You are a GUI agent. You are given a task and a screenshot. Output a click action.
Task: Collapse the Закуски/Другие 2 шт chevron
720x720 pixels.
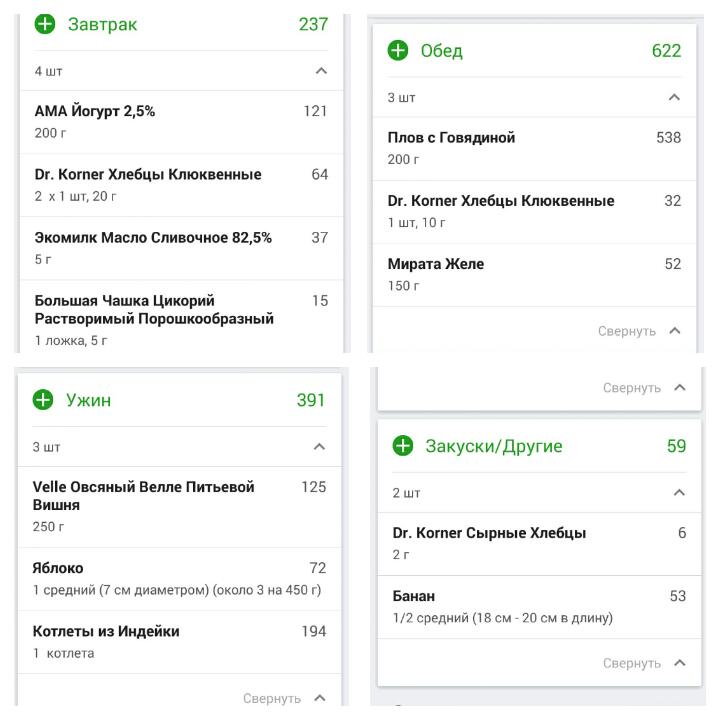pos(679,493)
